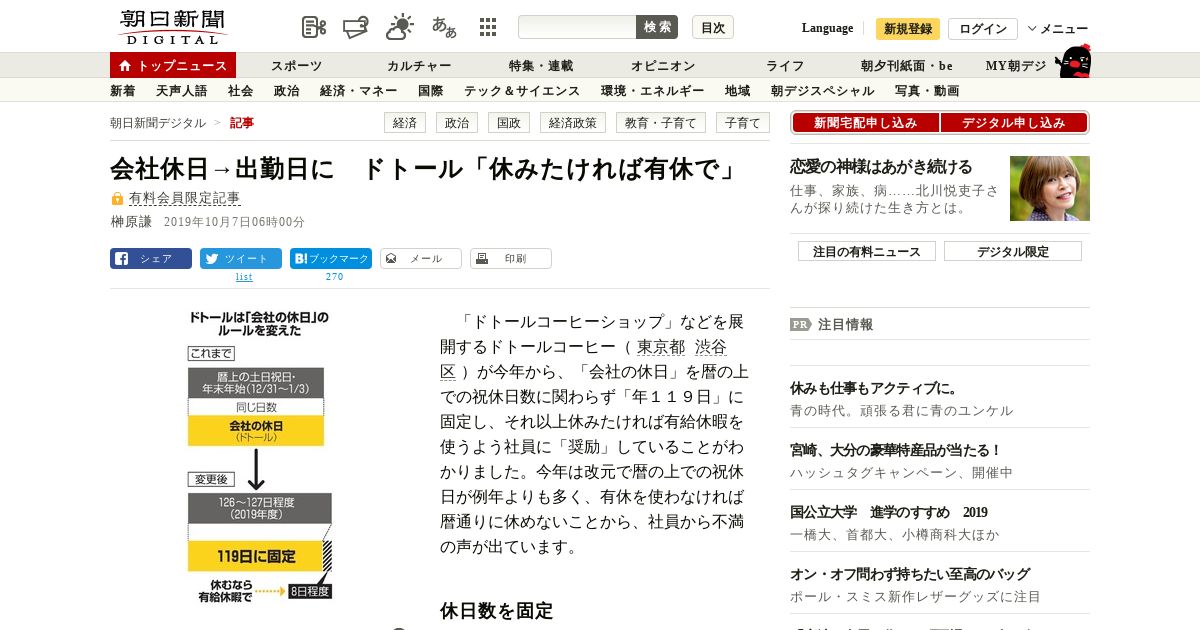Click the lock icon for paid article
The height and width of the screenshot is (630, 1200).
[x=117, y=199]
